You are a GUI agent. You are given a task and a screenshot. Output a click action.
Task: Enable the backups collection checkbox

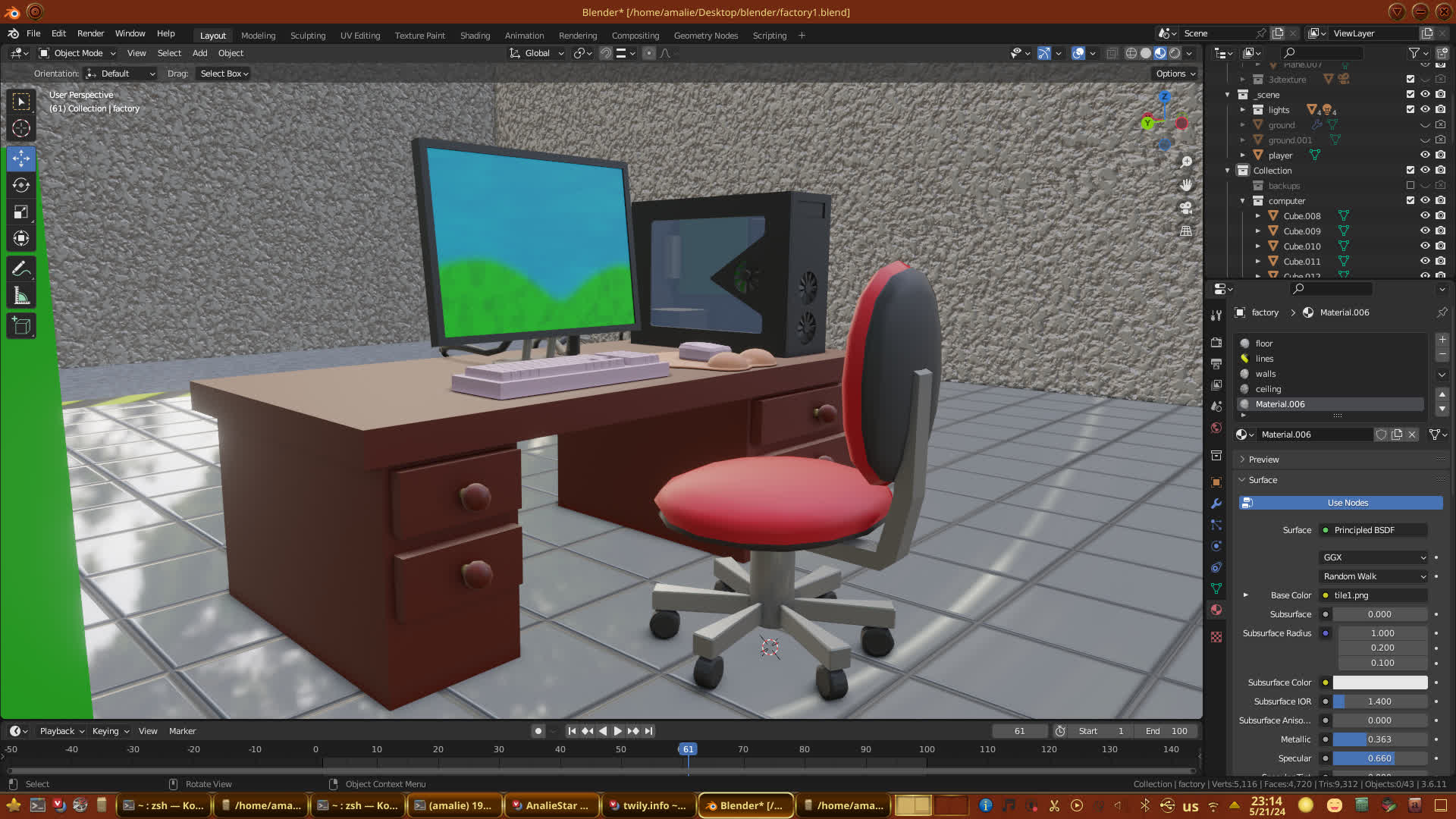click(1410, 186)
